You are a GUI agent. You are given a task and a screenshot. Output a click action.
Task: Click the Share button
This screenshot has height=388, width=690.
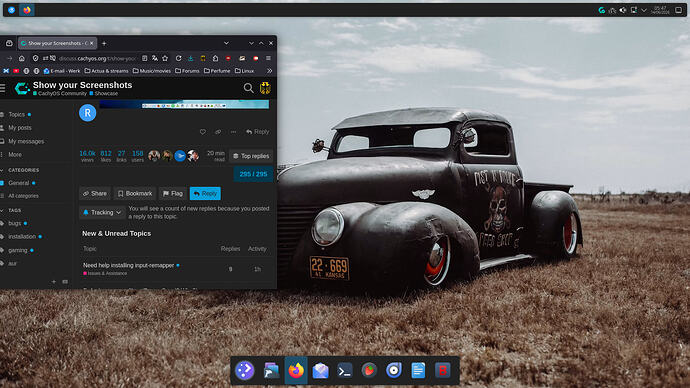95,194
